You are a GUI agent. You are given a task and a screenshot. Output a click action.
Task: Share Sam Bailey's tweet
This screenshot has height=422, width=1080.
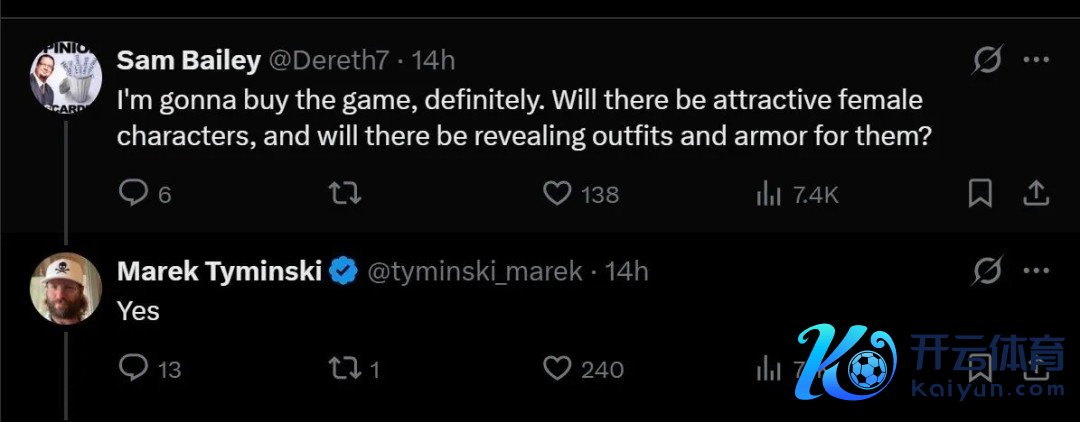[1037, 191]
